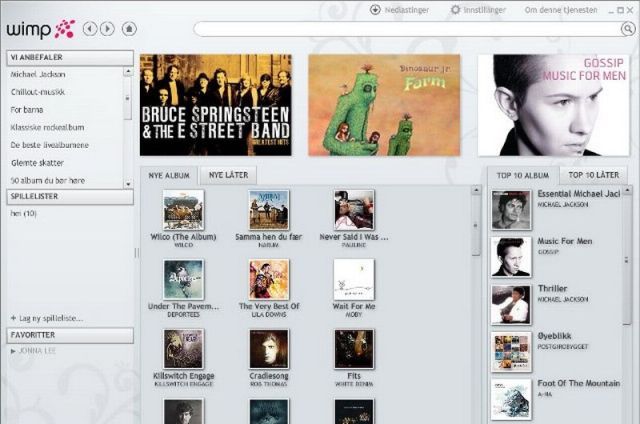Select Glemte skatter recommendation
Image resolution: width=640 pixels, height=424 pixels.
pyautogui.click(x=37, y=163)
